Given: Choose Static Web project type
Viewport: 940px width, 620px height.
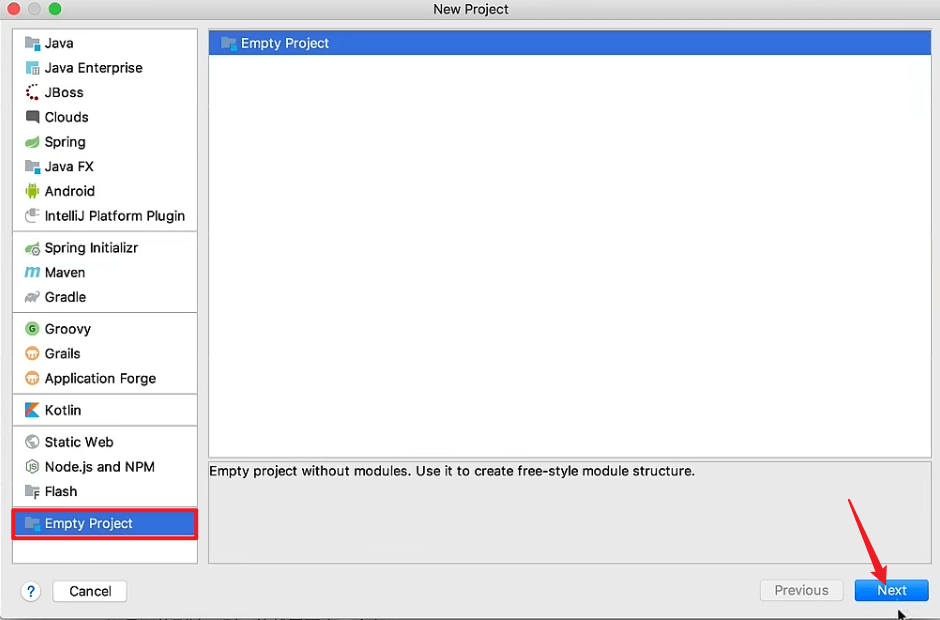Looking at the screenshot, I should click(105, 442).
